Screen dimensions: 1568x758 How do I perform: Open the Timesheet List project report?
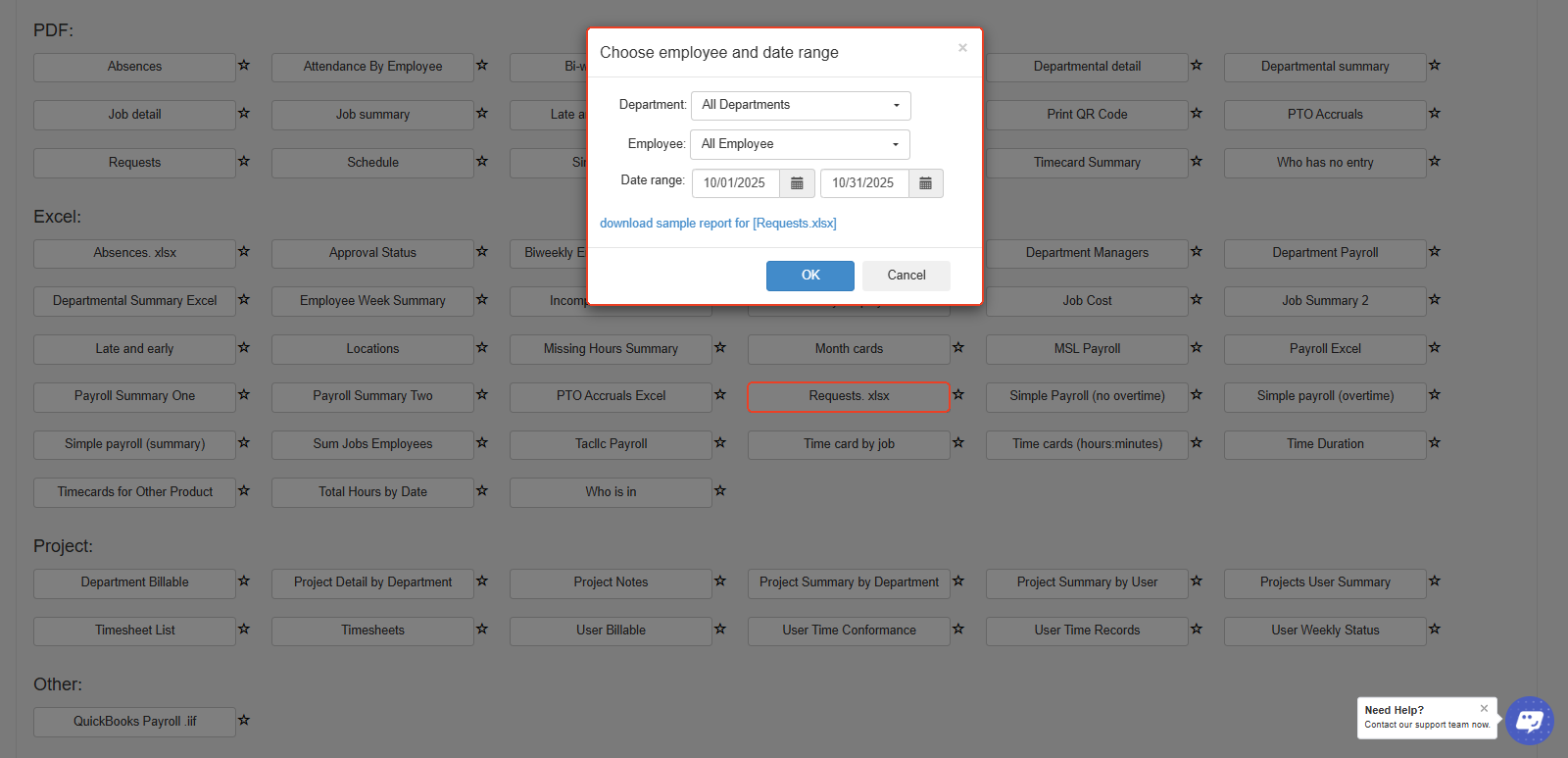[134, 631]
